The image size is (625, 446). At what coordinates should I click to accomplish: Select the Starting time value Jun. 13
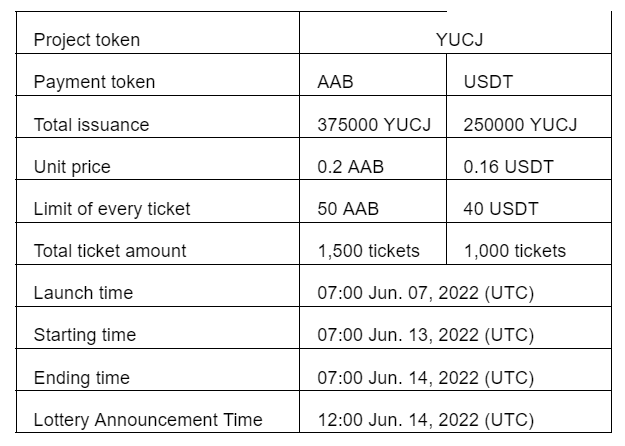[425, 335]
